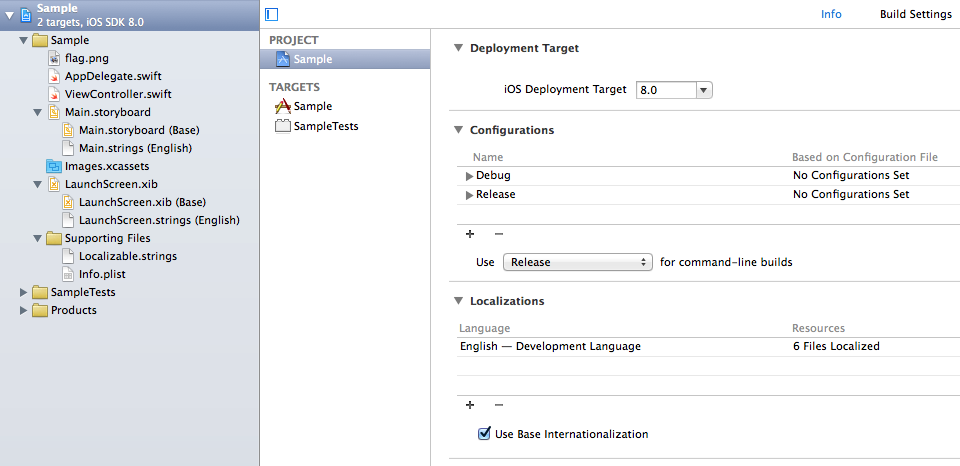Click the Main.strings (English) file icon
The width and height of the screenshot is (960, 466).
tap(69, 148)
